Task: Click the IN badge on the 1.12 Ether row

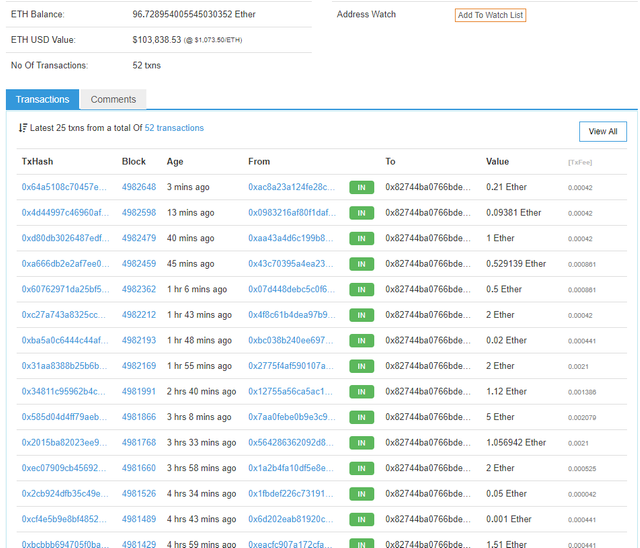Action: 362,392
